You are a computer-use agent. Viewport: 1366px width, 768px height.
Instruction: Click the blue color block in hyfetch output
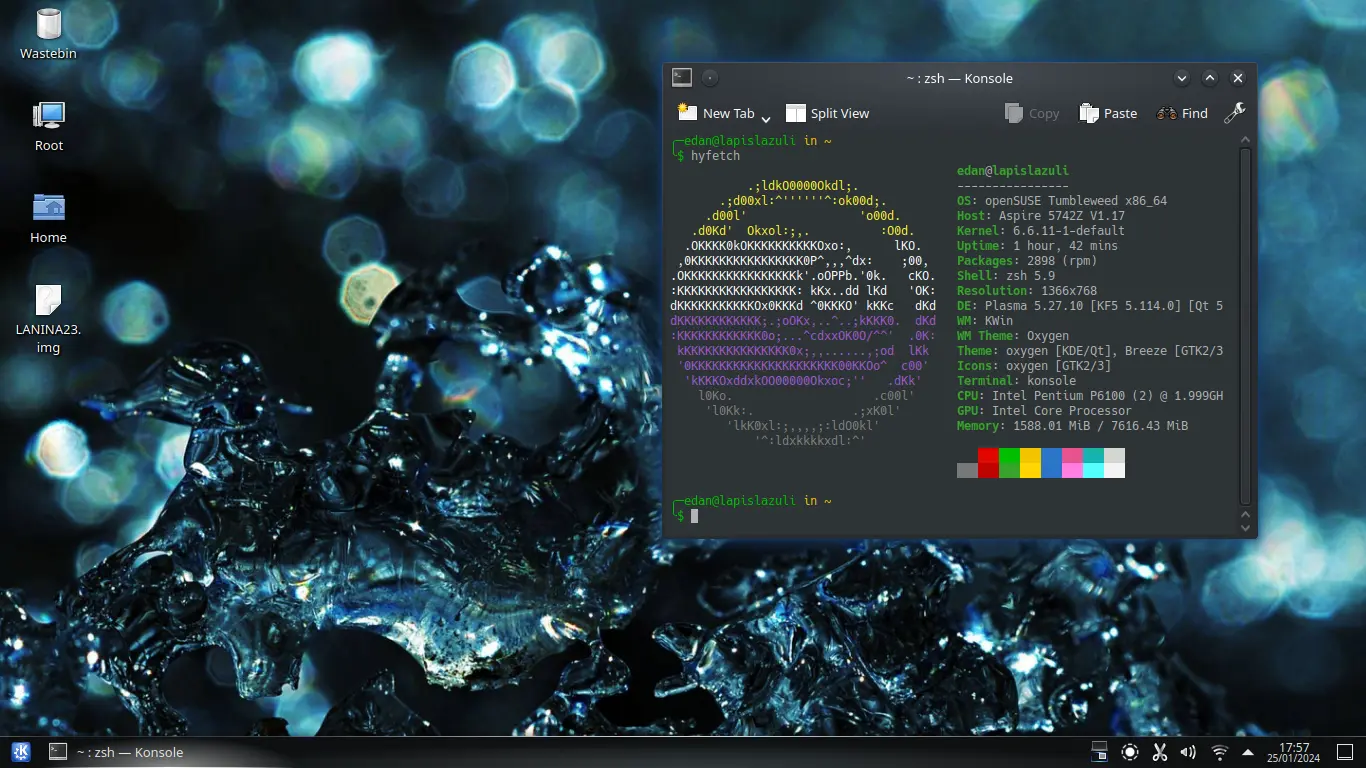1051,463
